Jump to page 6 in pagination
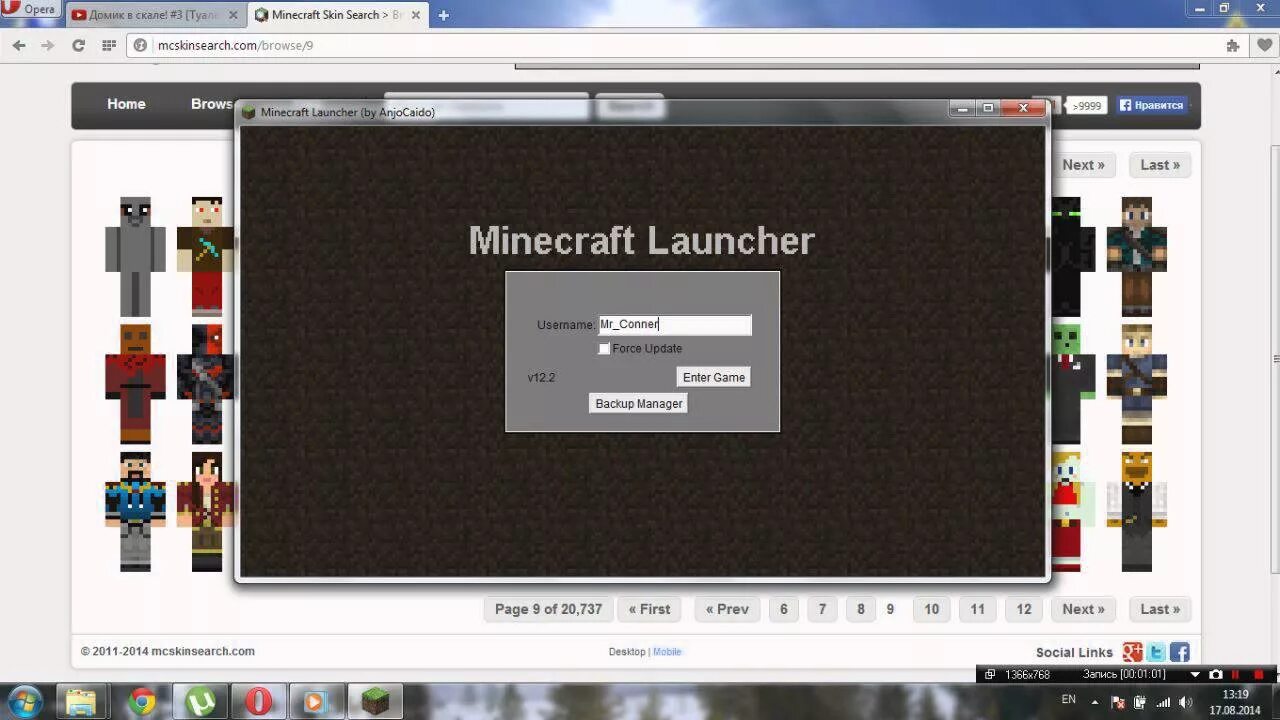The height and width of the screenshot is (720, 1280). 784,609
